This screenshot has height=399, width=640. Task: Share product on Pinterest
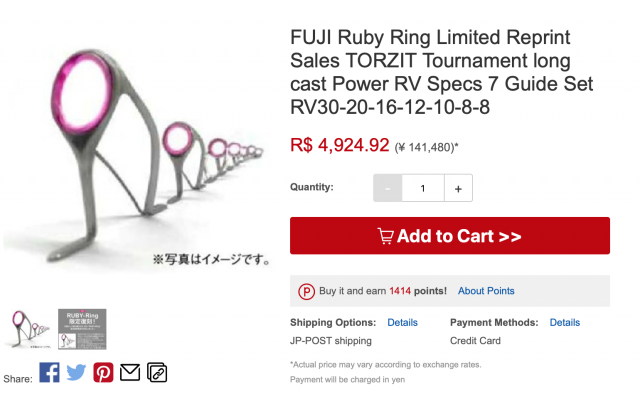103,372
